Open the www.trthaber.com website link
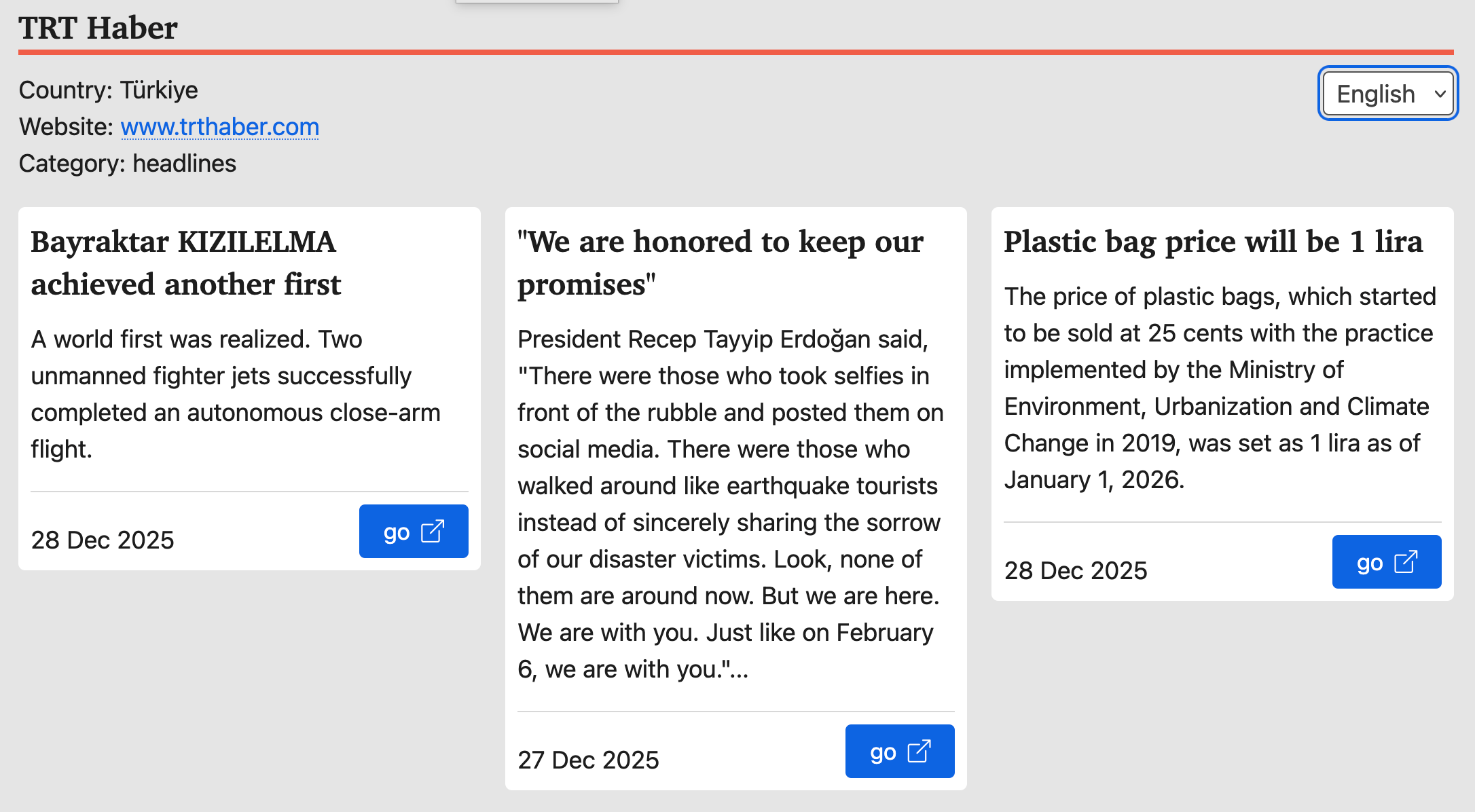This screenshot has height=812, width=1475. tap(219, 127)
